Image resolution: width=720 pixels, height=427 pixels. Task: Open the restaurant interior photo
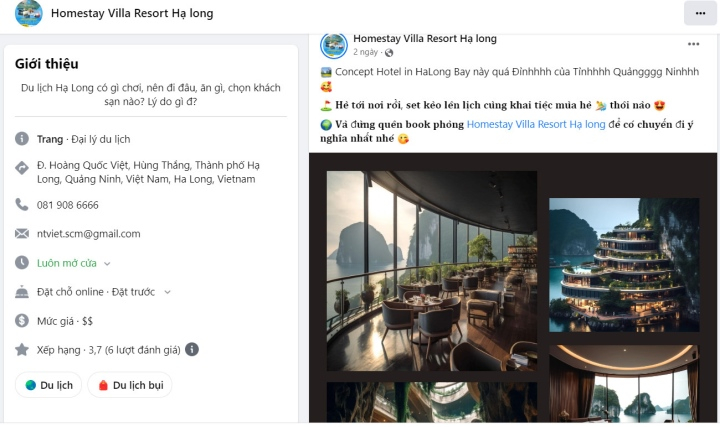point(432,271)
